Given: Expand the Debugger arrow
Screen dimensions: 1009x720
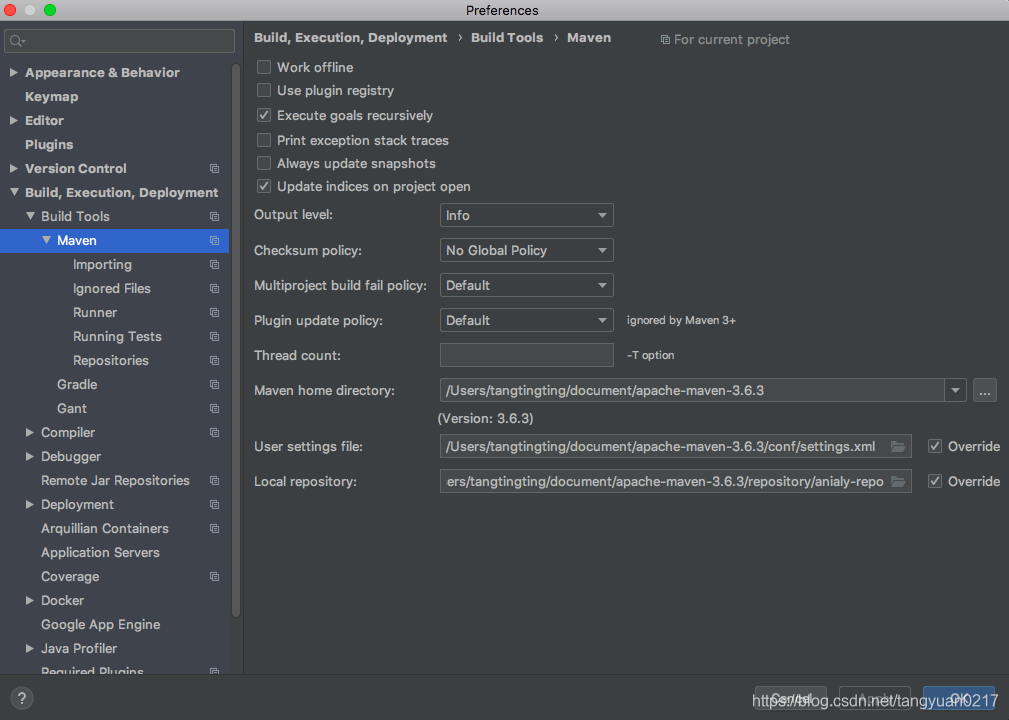Looking at the screenshot, I should pyautogui.click(x=30, y=456).
